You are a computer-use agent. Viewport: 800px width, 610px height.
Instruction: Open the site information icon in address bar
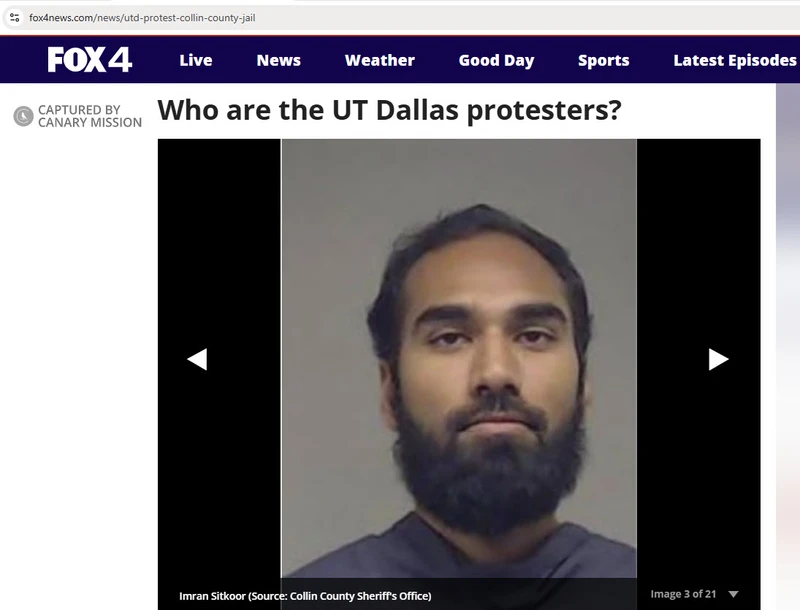(x=14, y=18)
